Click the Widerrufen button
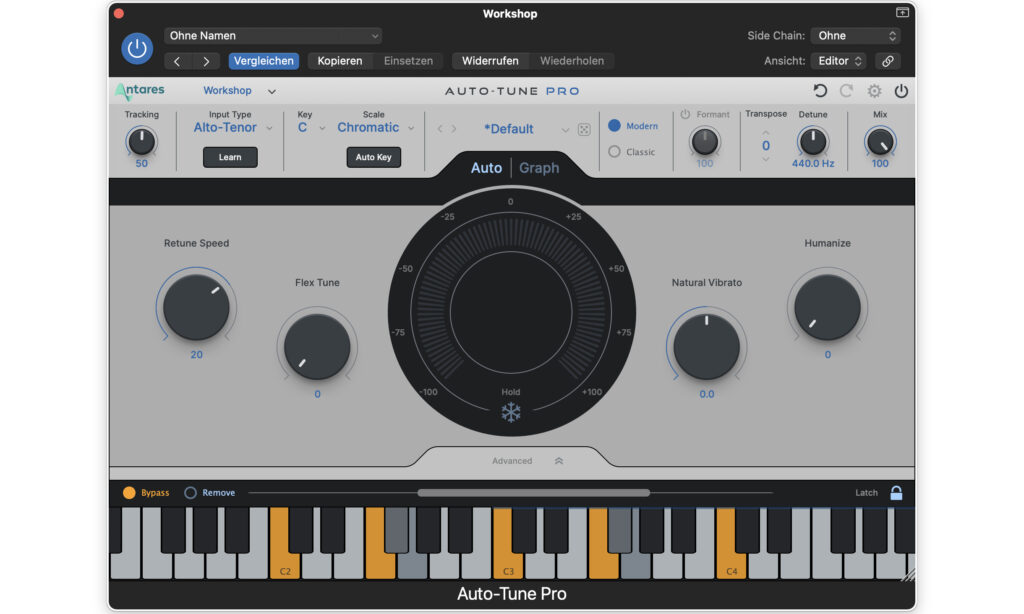This screenshot has width=1024, height=614. click(490, 61)
